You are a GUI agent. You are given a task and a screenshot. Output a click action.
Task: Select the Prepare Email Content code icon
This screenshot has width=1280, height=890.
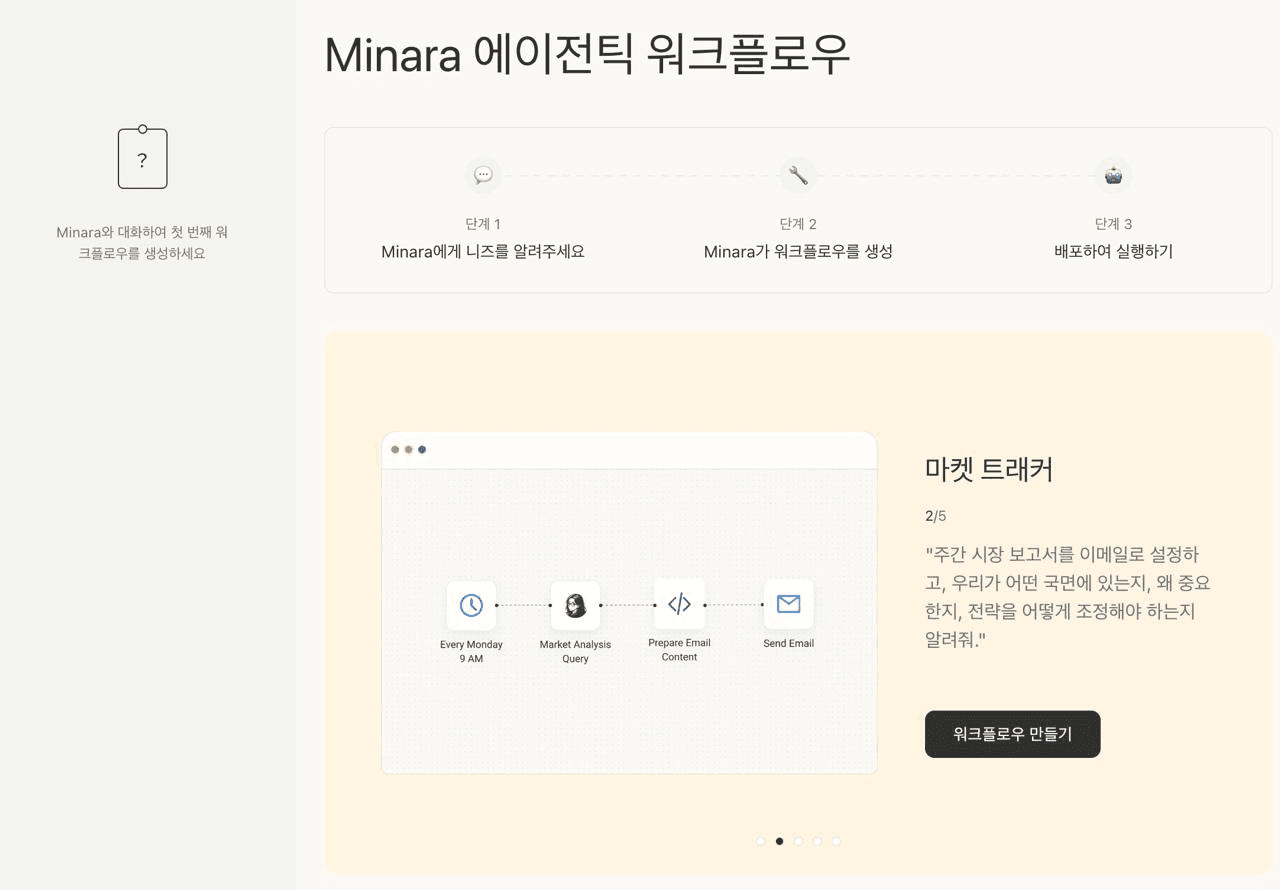[679, 604]
